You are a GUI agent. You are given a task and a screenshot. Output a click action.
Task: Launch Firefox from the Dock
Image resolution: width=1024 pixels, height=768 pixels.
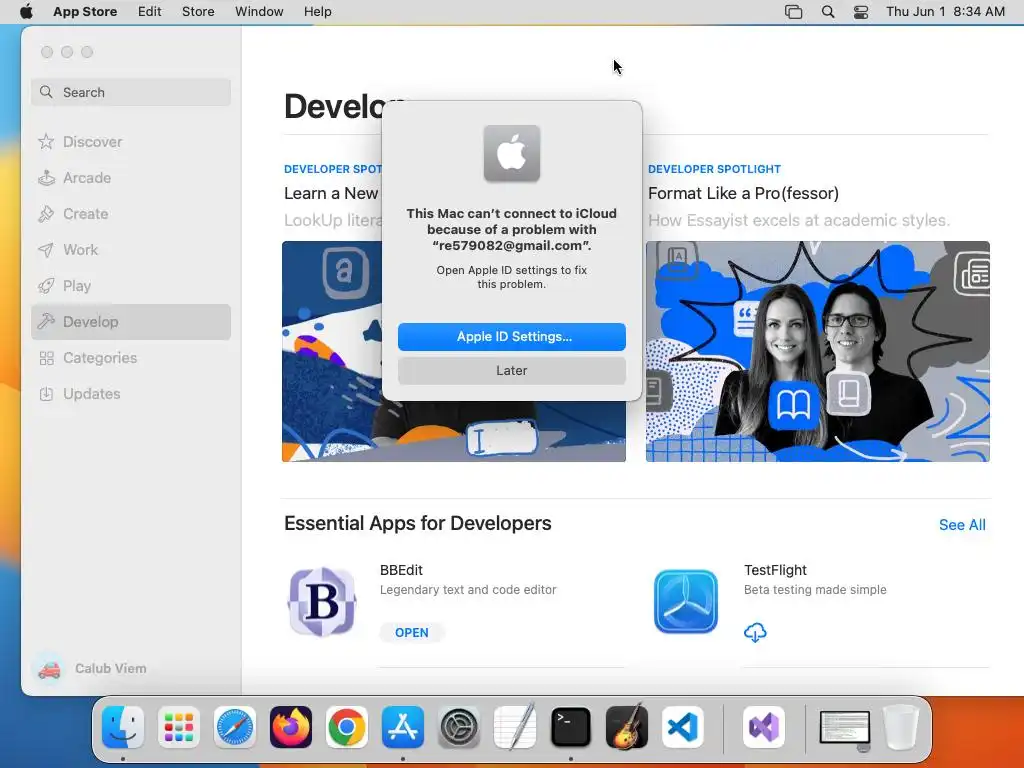[x=291, y=727]
